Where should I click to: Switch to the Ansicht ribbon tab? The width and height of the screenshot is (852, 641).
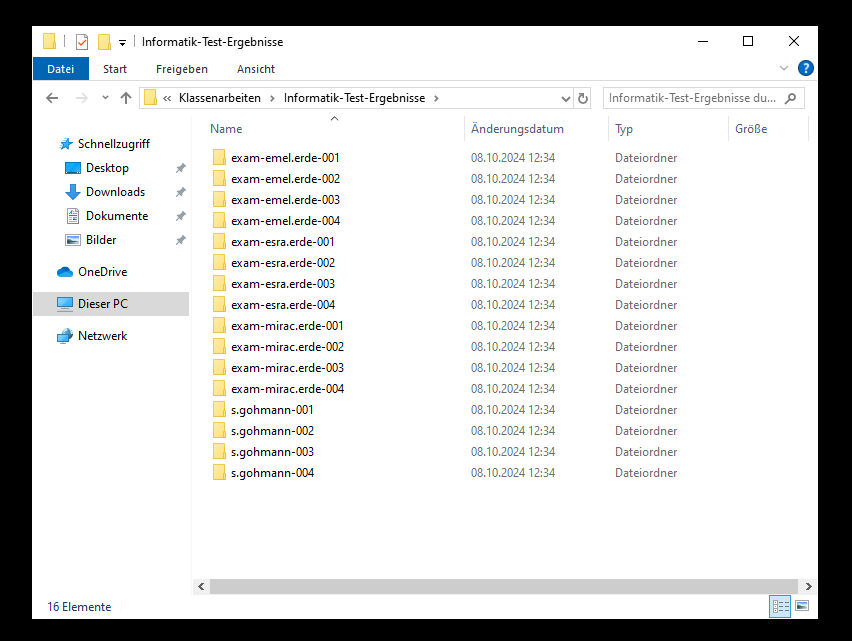[256, 69]
